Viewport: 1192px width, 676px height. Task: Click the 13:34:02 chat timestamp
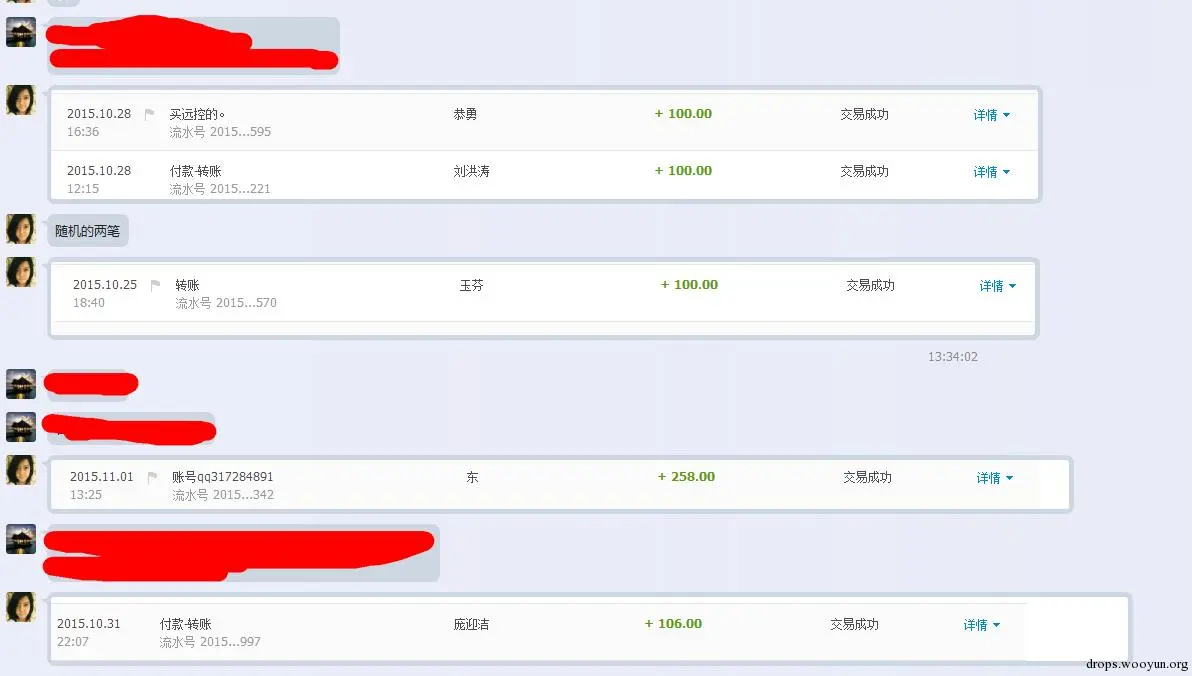pyautogui.click(x=953, y=357)
